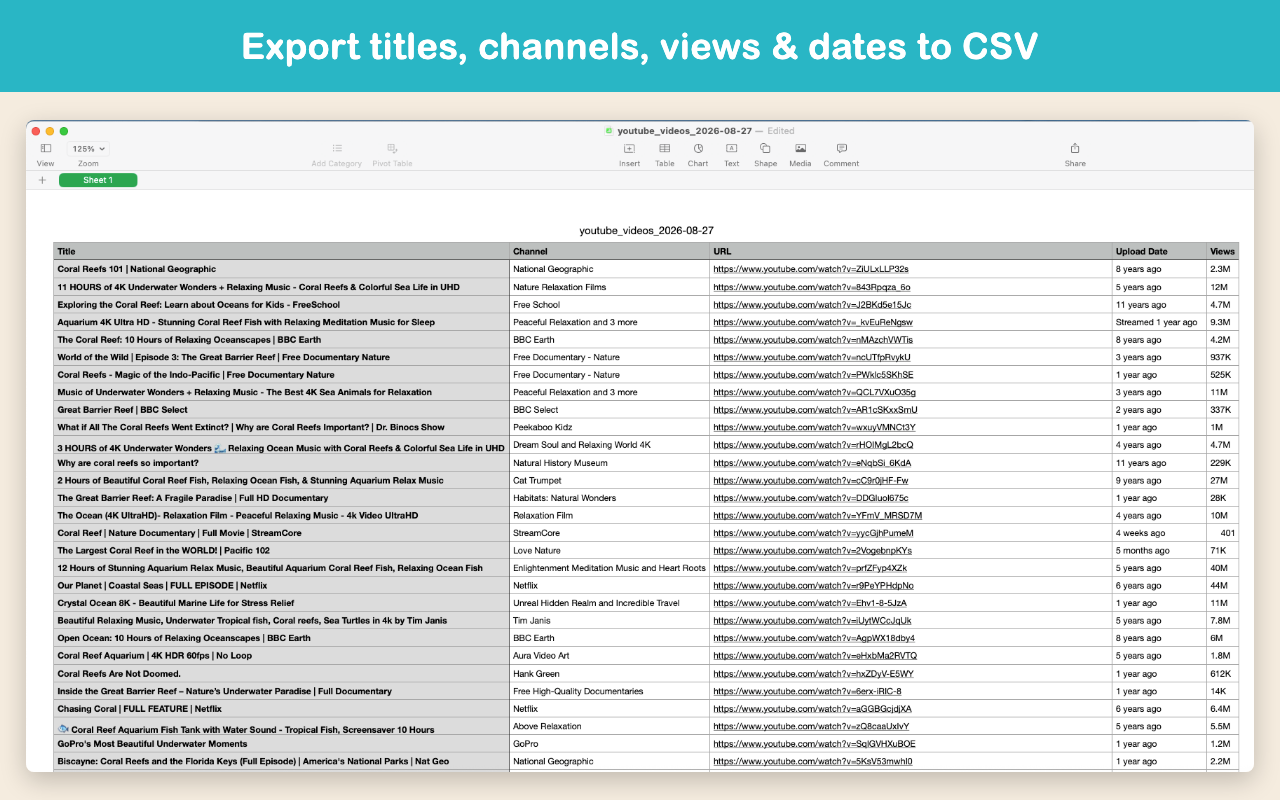The width and height of the screenshot is (1280, 800).
Task: Click the Shape toolbar icon
Action: (765, 148)
